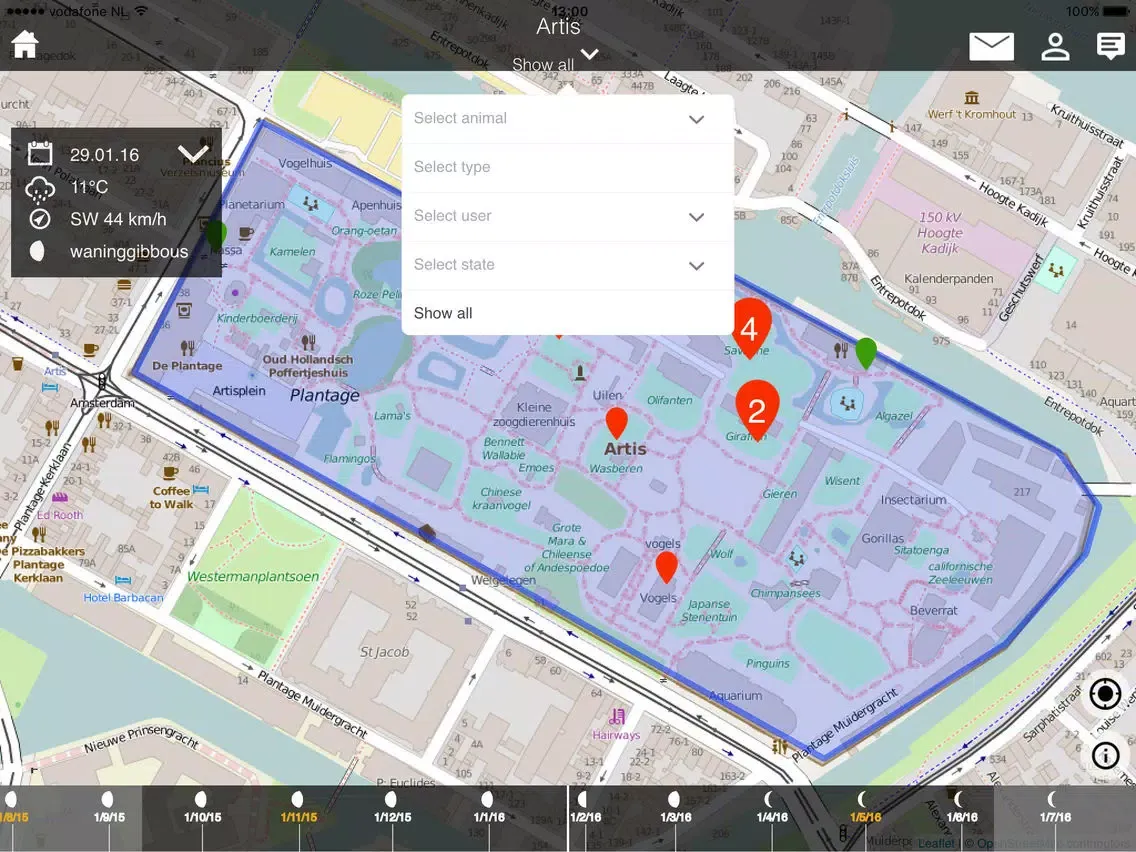Jump to 1/5/16 on the timeline
This screenshot has width=1136, height=852.
click(x=865, y=816)
